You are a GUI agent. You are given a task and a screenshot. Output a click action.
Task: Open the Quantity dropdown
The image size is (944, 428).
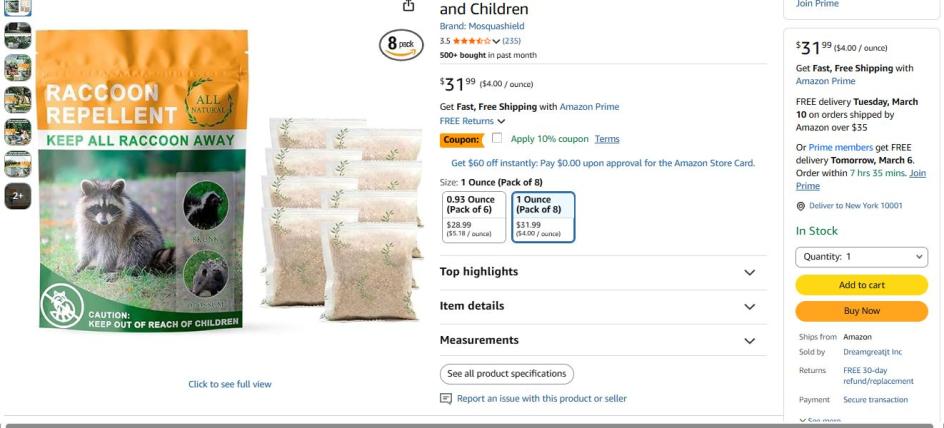click(862, 257)
